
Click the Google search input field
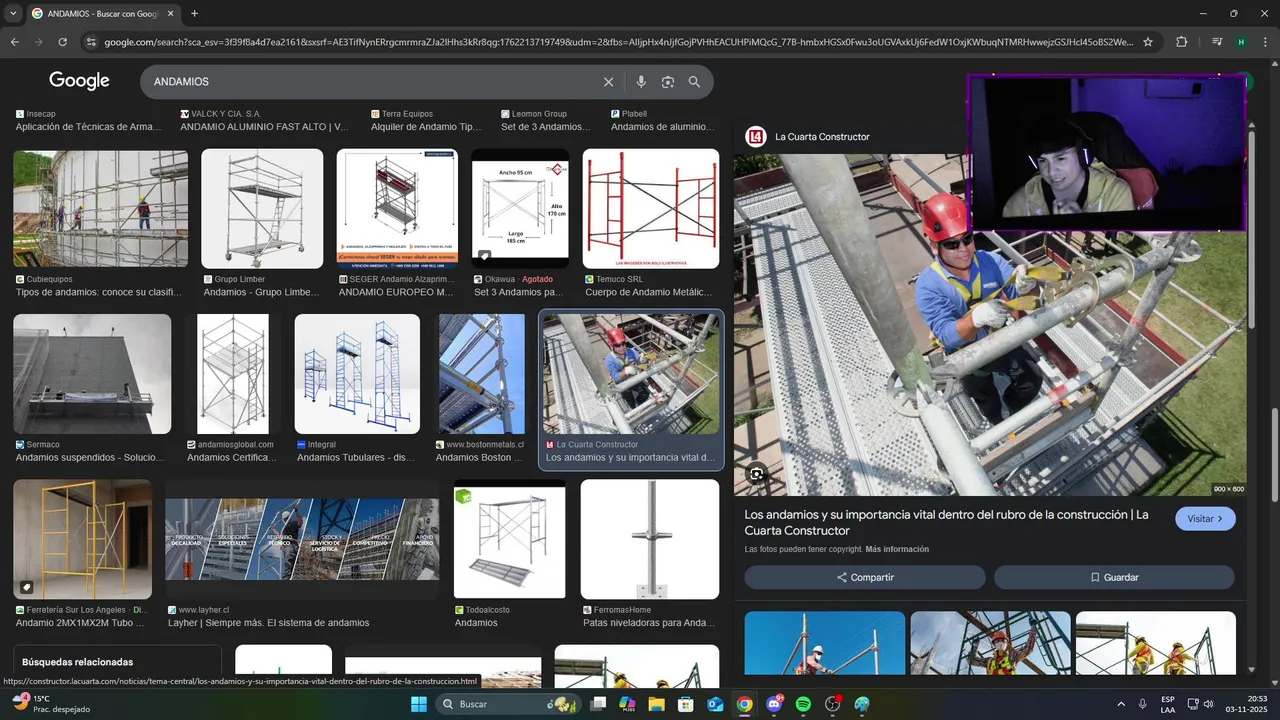coord(370,82)
